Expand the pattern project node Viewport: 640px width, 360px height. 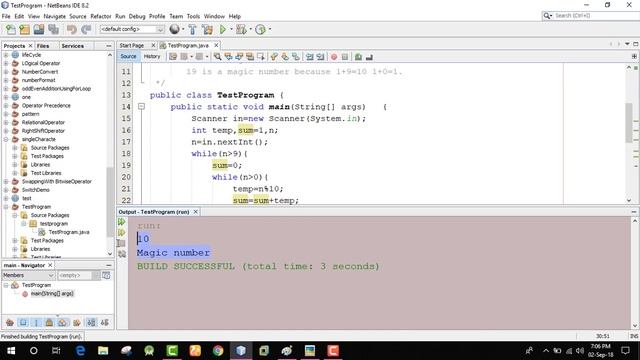(6, 114)
